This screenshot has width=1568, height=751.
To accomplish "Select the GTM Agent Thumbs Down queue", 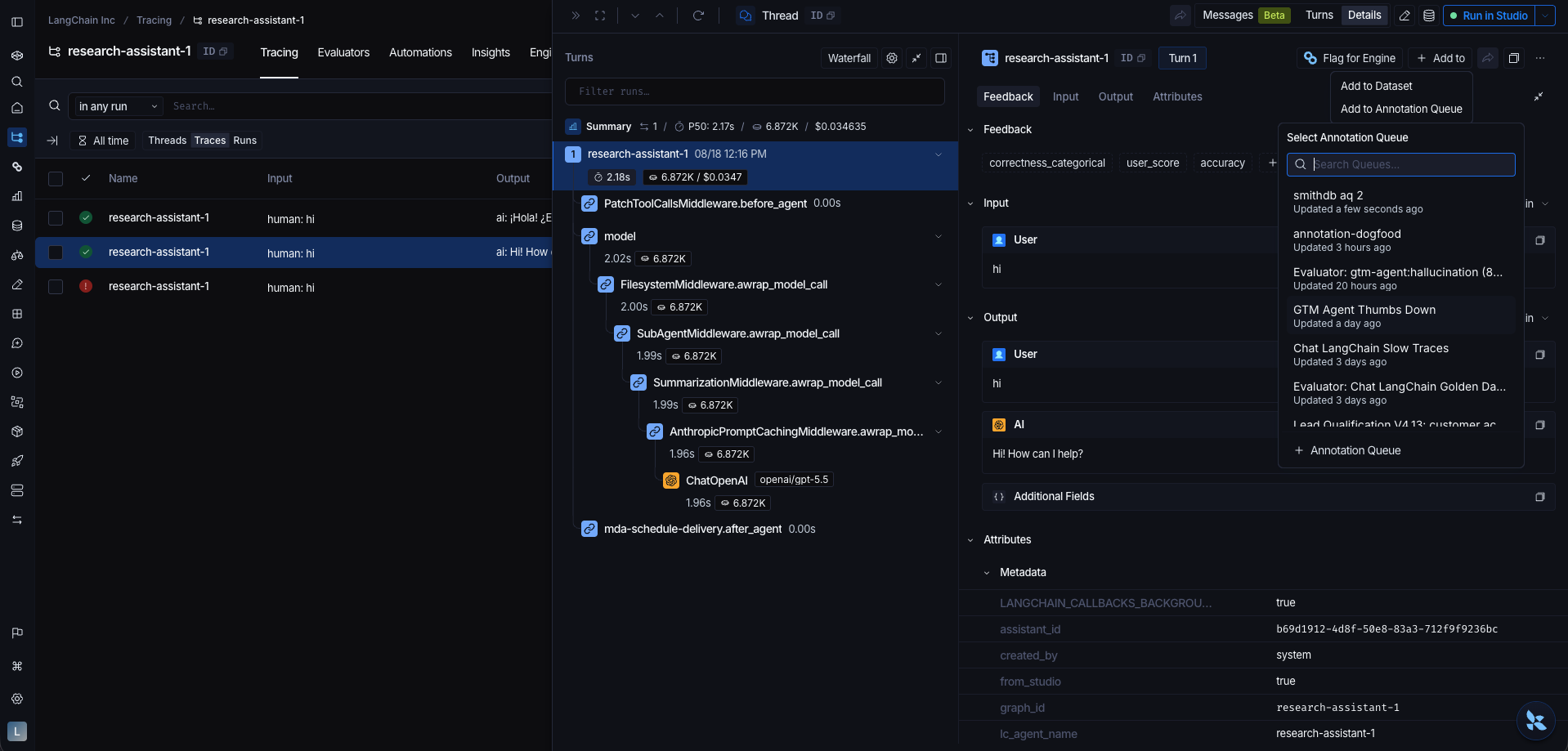I will pos(1400,316).
